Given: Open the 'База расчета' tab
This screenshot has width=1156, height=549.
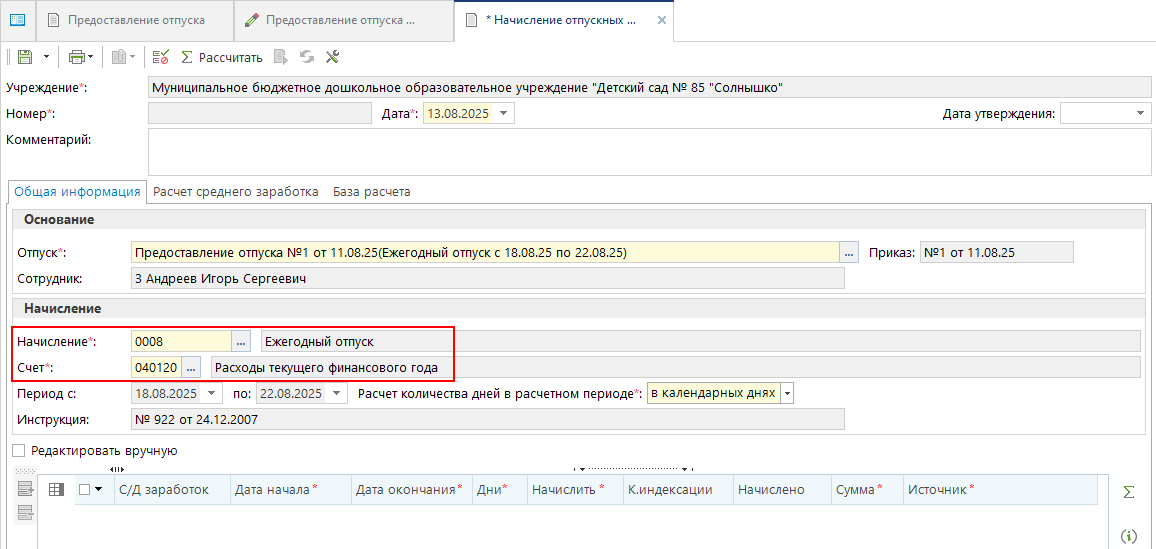Looking at the screenshot, I should [371, 191].
